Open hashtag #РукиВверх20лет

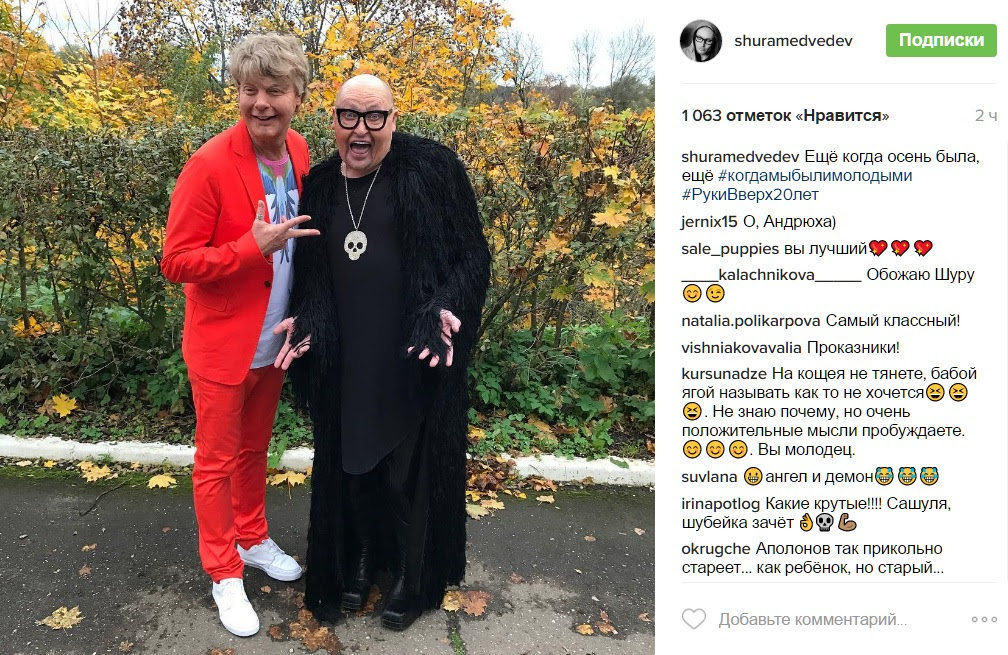click(750, 194)
